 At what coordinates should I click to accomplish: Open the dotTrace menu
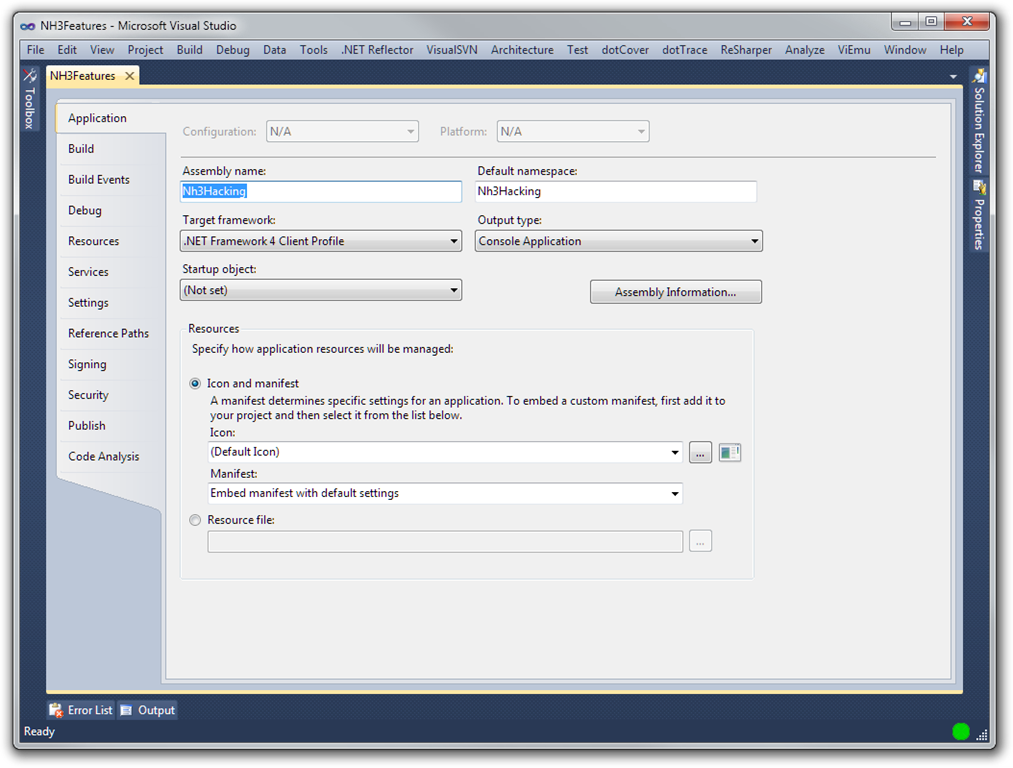point(684,50)
